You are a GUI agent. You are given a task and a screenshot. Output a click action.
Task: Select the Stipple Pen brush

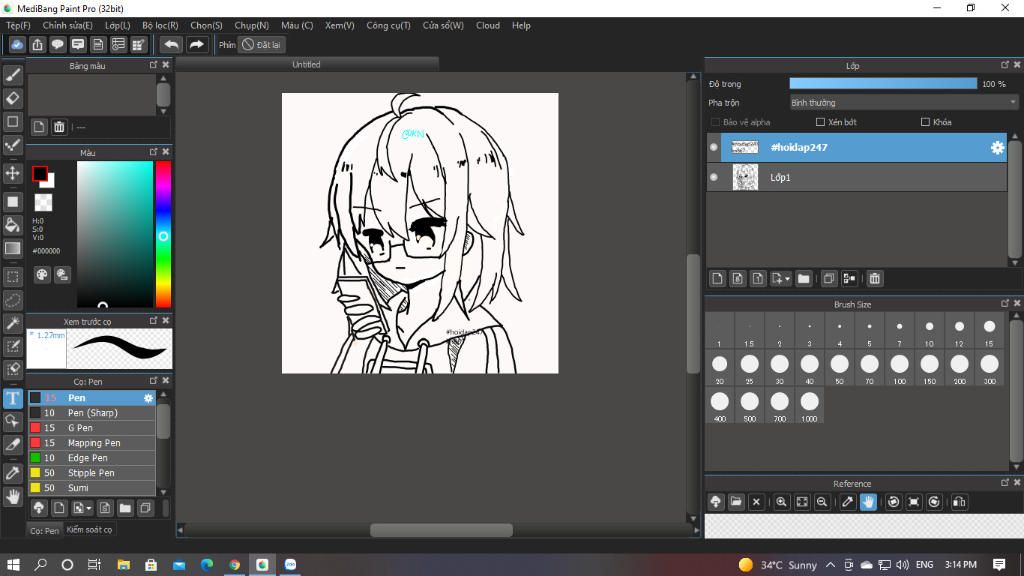[92, 473]
